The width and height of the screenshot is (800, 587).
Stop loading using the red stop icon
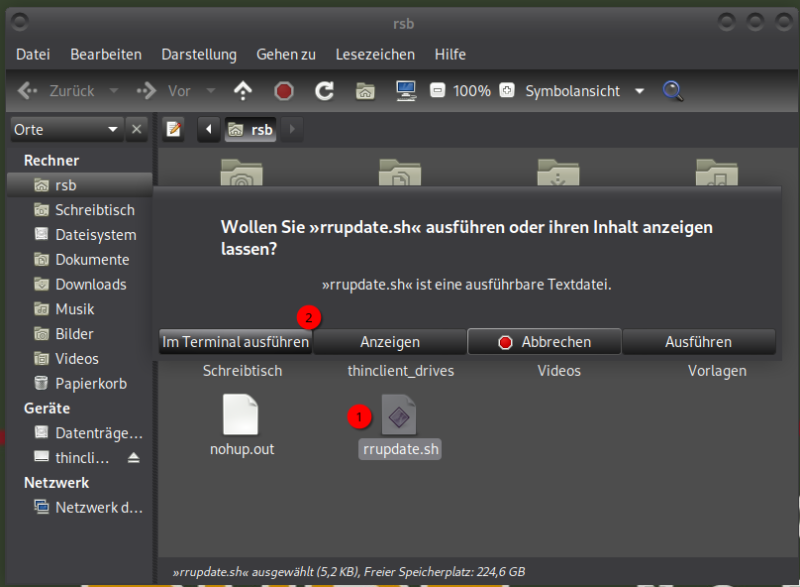pyautogui.click(x=283, y=91)
